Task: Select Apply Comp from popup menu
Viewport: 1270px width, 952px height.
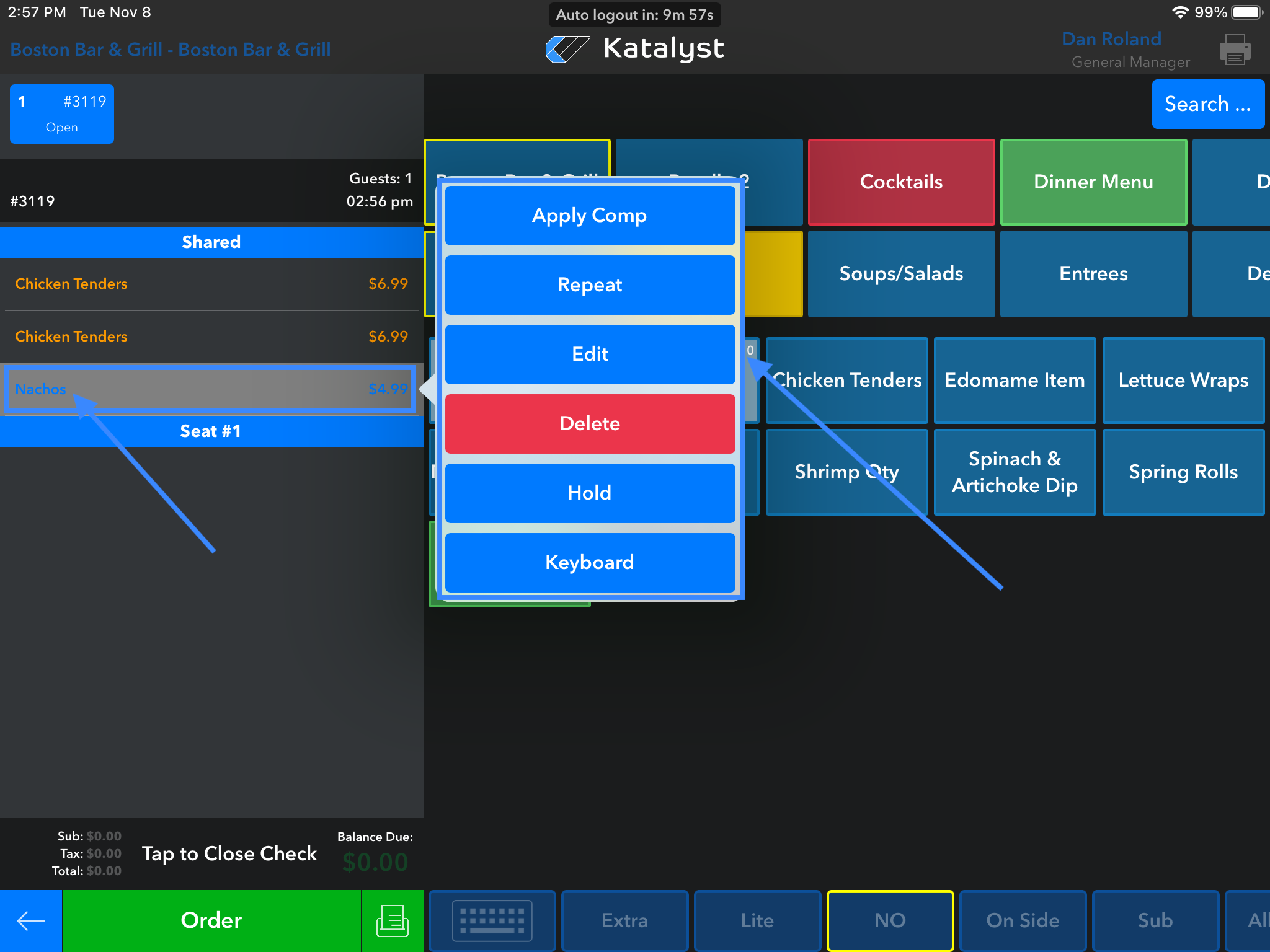Action: [590, 215]
